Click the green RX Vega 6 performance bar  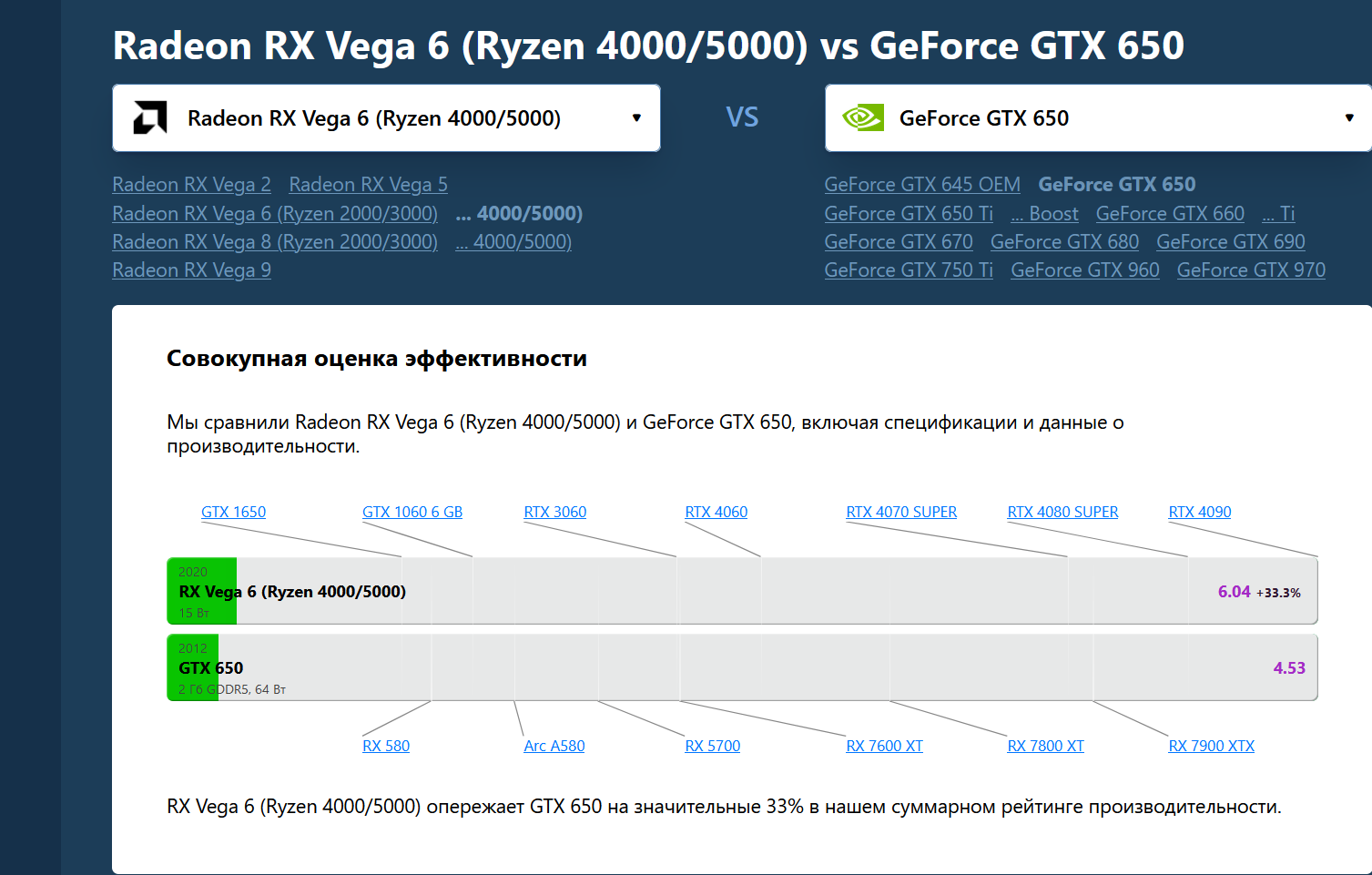click(202, 591)
